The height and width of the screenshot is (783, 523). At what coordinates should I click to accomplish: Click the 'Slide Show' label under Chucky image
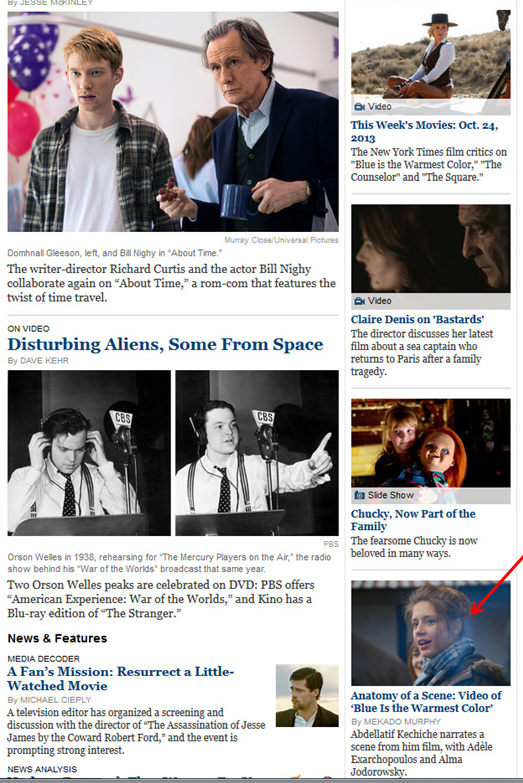click(391, 495)
